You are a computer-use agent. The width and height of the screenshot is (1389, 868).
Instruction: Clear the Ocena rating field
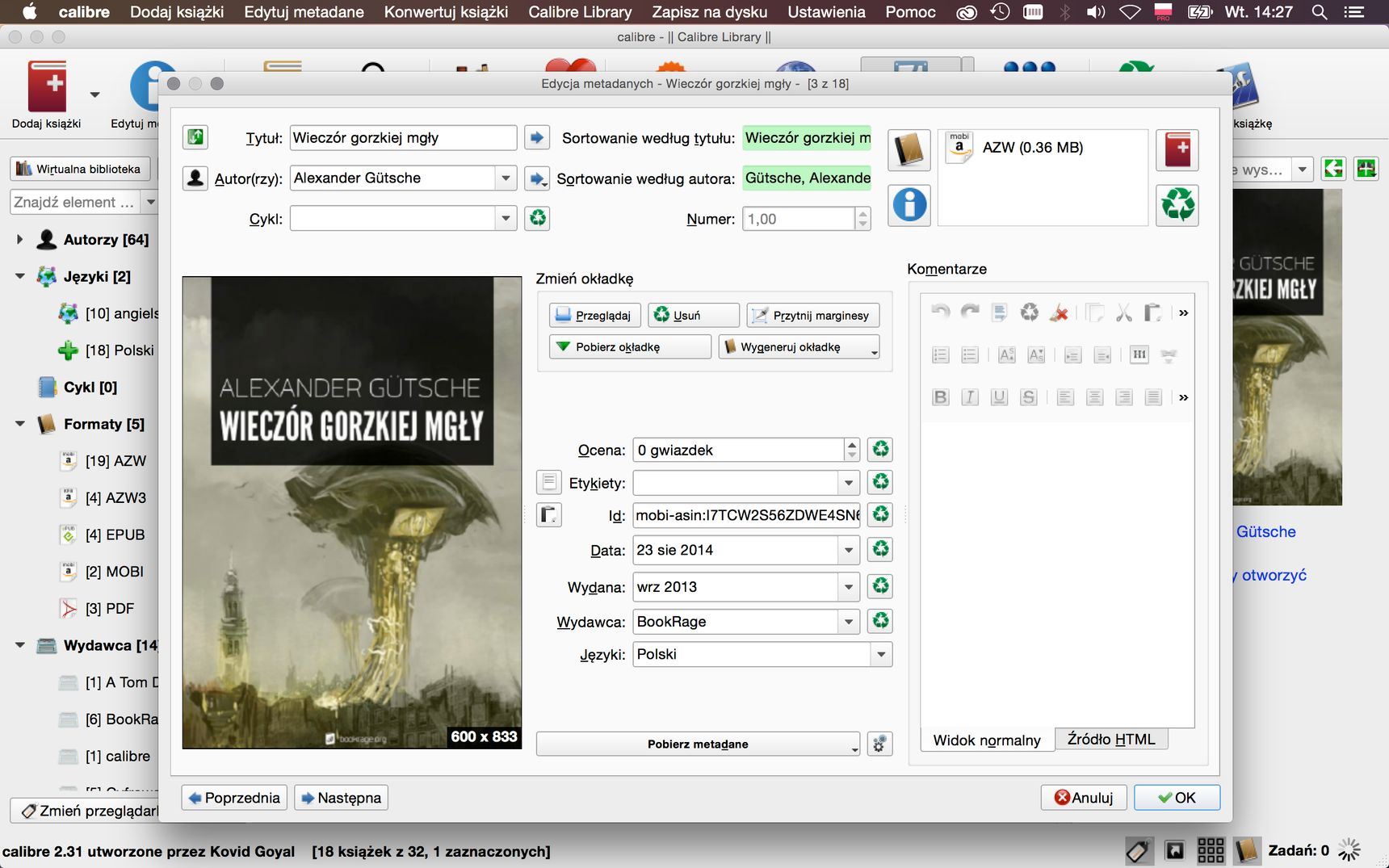click(880, 449)
